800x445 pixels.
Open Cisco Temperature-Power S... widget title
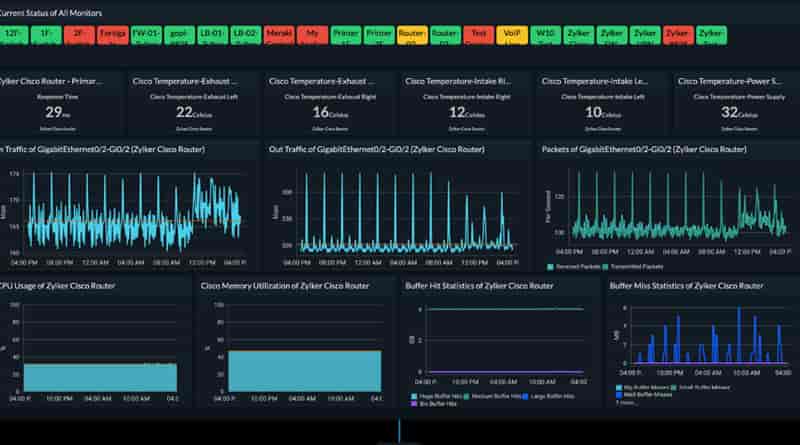click(729, 81)
